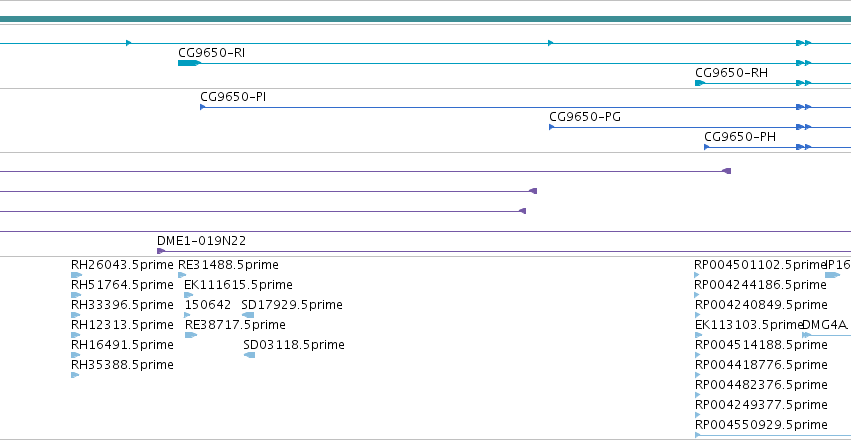
Task: Select the arrow glyph under RH35388.5prime
Action: [x=75, y=375]
